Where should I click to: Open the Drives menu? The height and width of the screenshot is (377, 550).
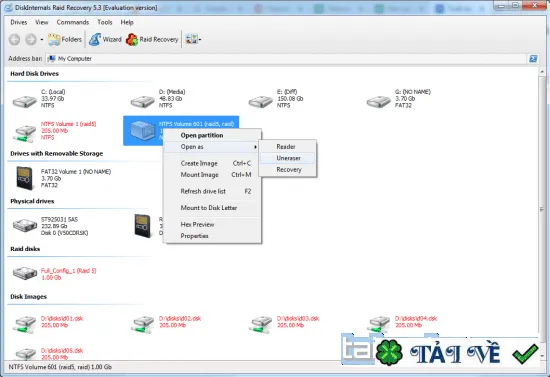click(x=19, y=22)
